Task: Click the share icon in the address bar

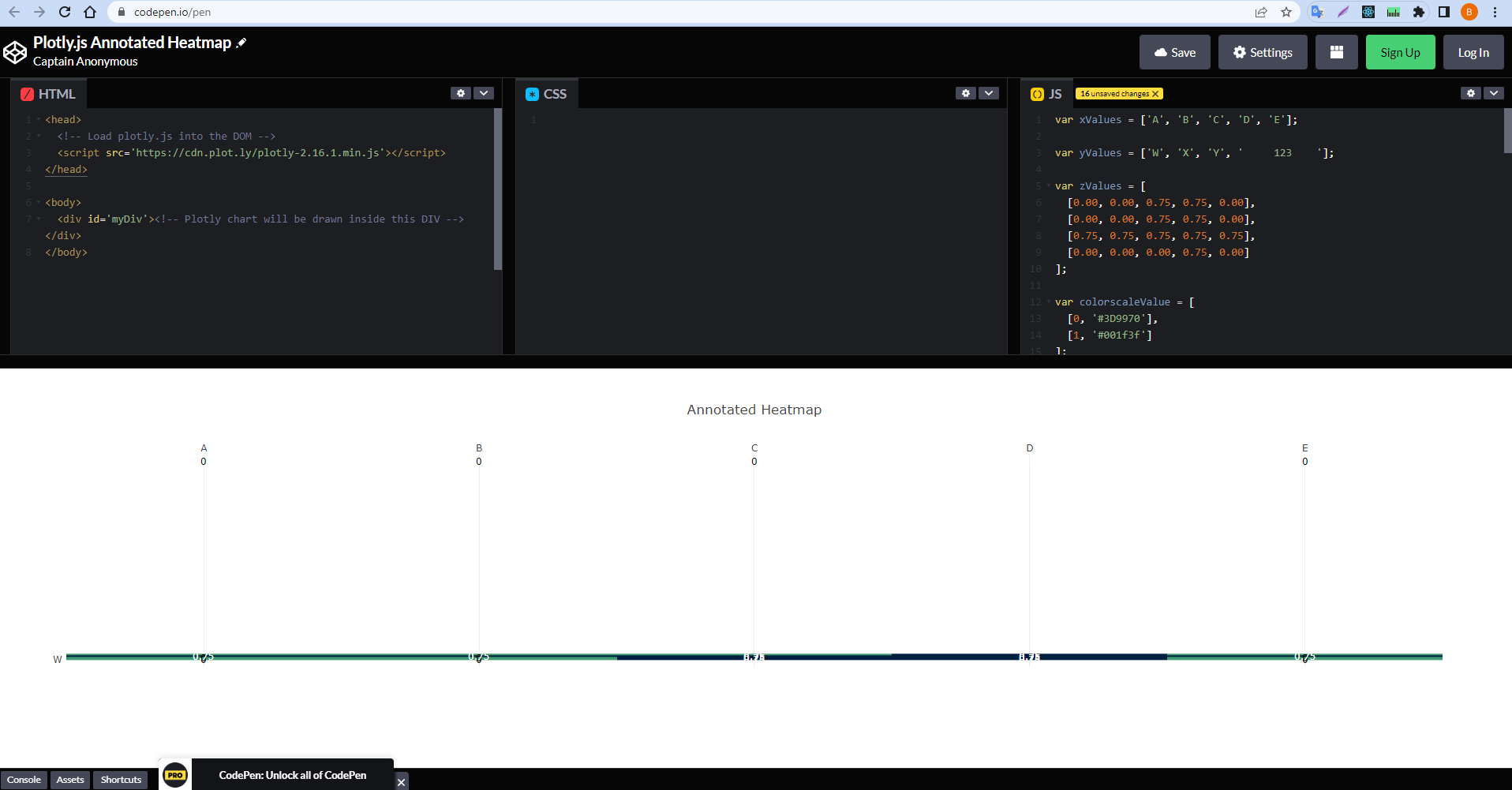Action: (x=1261, y=12)
